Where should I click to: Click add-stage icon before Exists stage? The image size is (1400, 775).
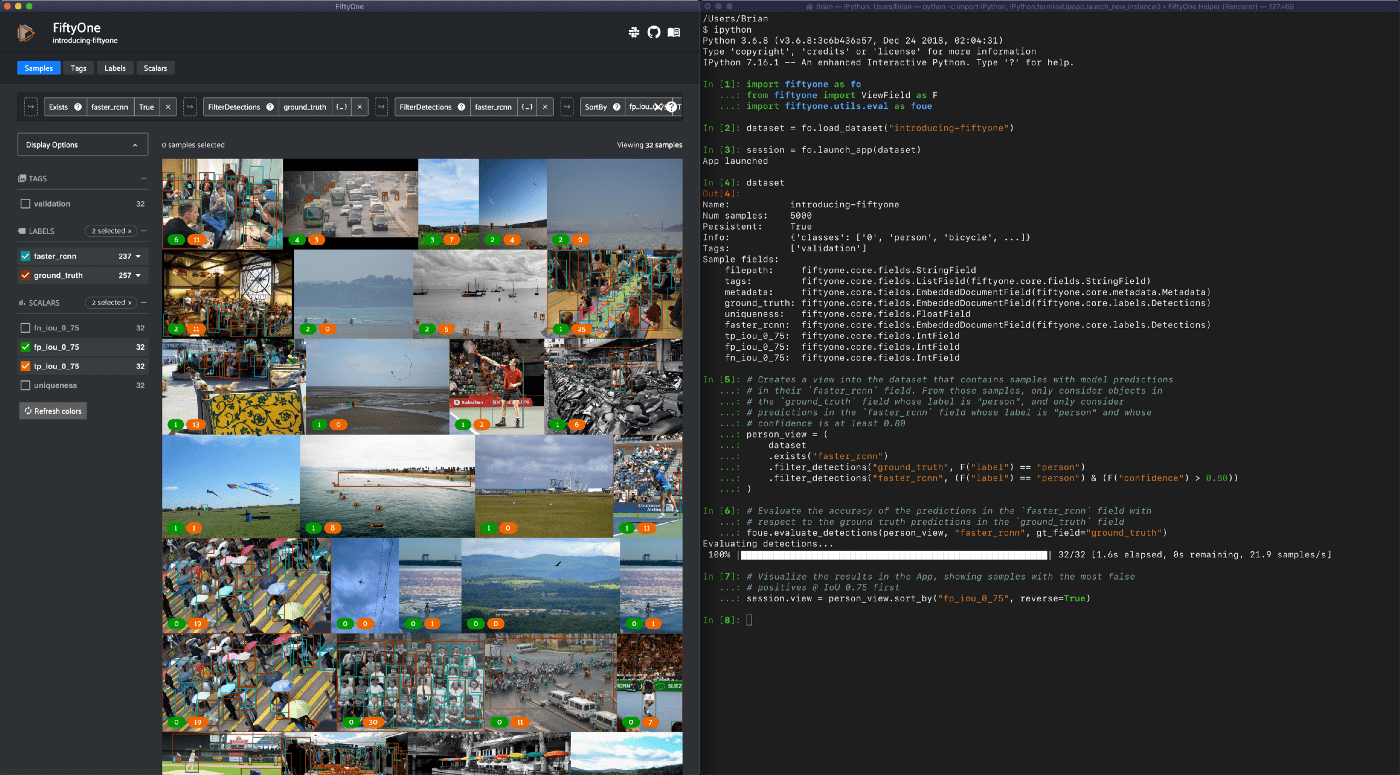point(30,107)
